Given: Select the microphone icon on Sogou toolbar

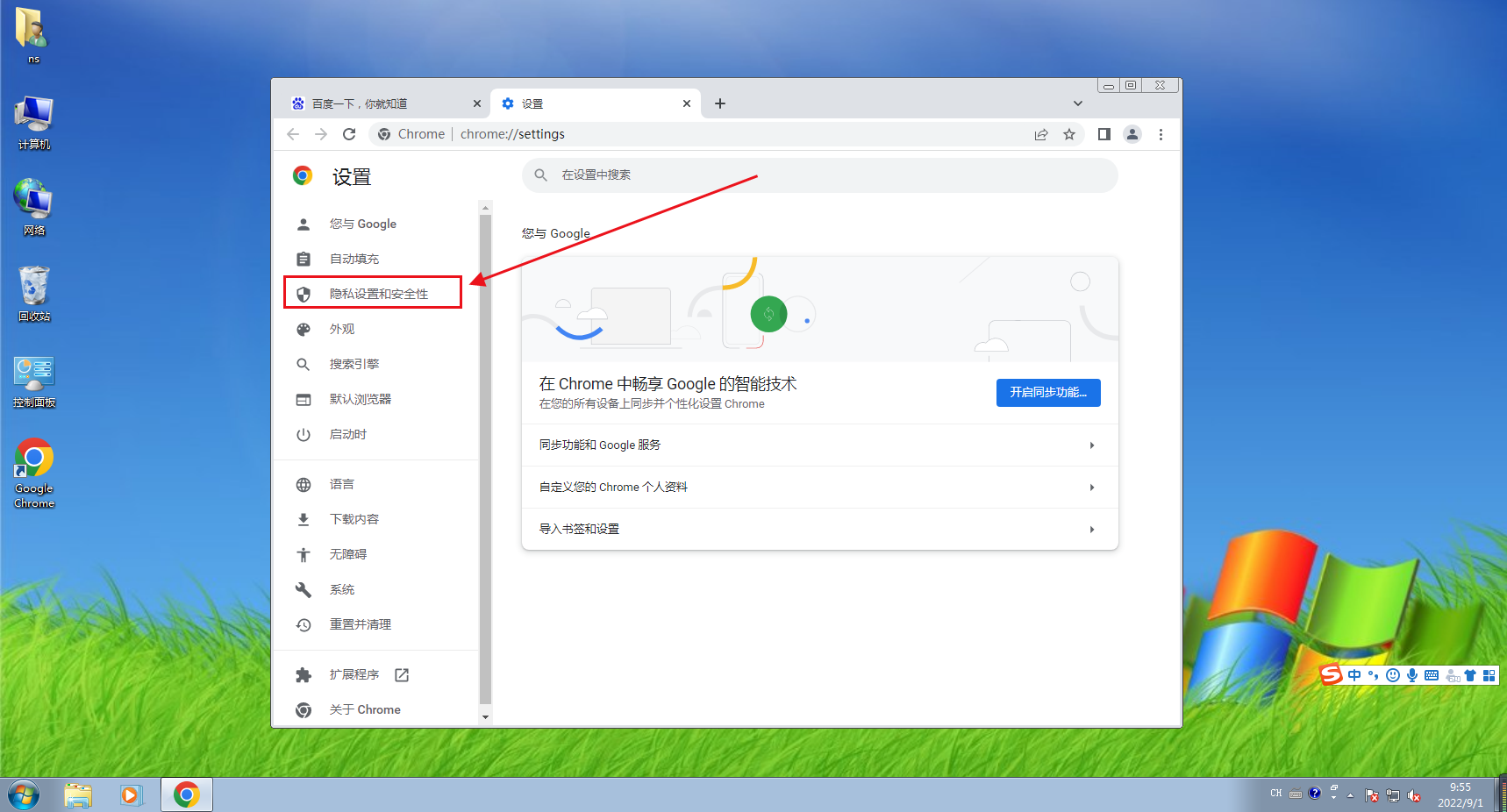Looking at the screenshot, I should (x=1411, y=675).
